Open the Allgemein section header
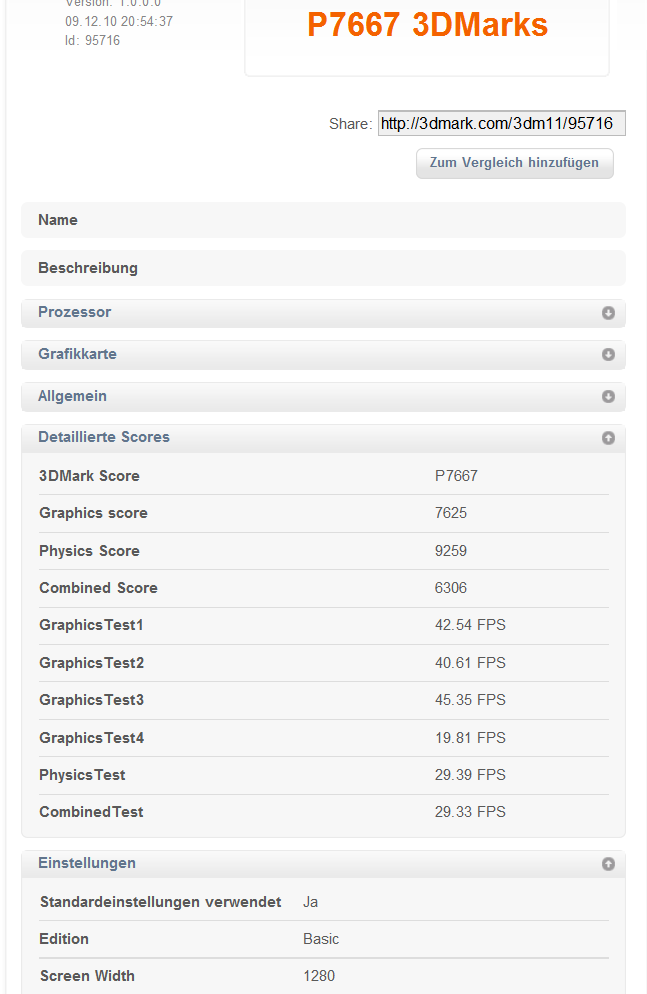 point(323,396)
